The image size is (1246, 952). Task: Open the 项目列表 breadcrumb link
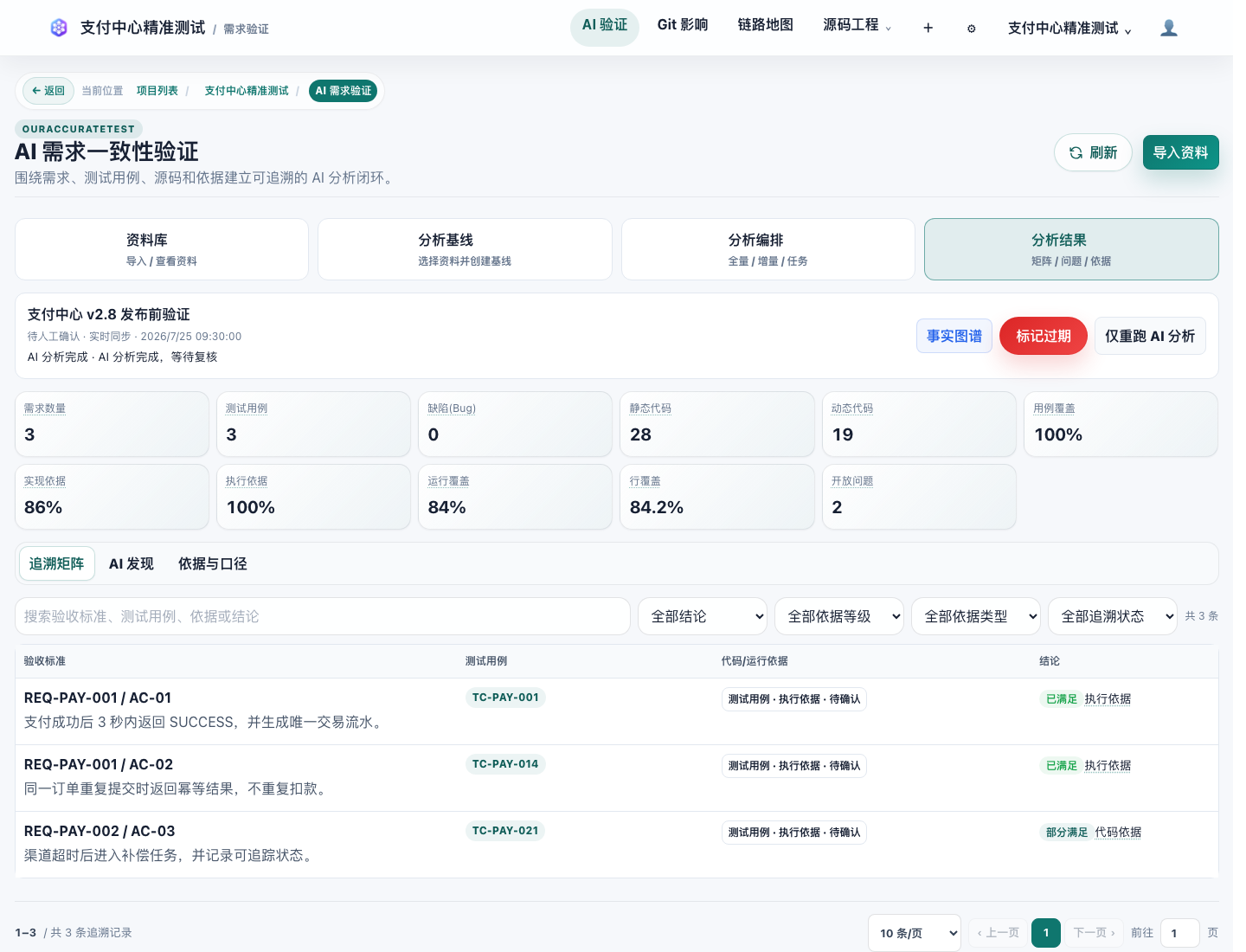point(157,91)
